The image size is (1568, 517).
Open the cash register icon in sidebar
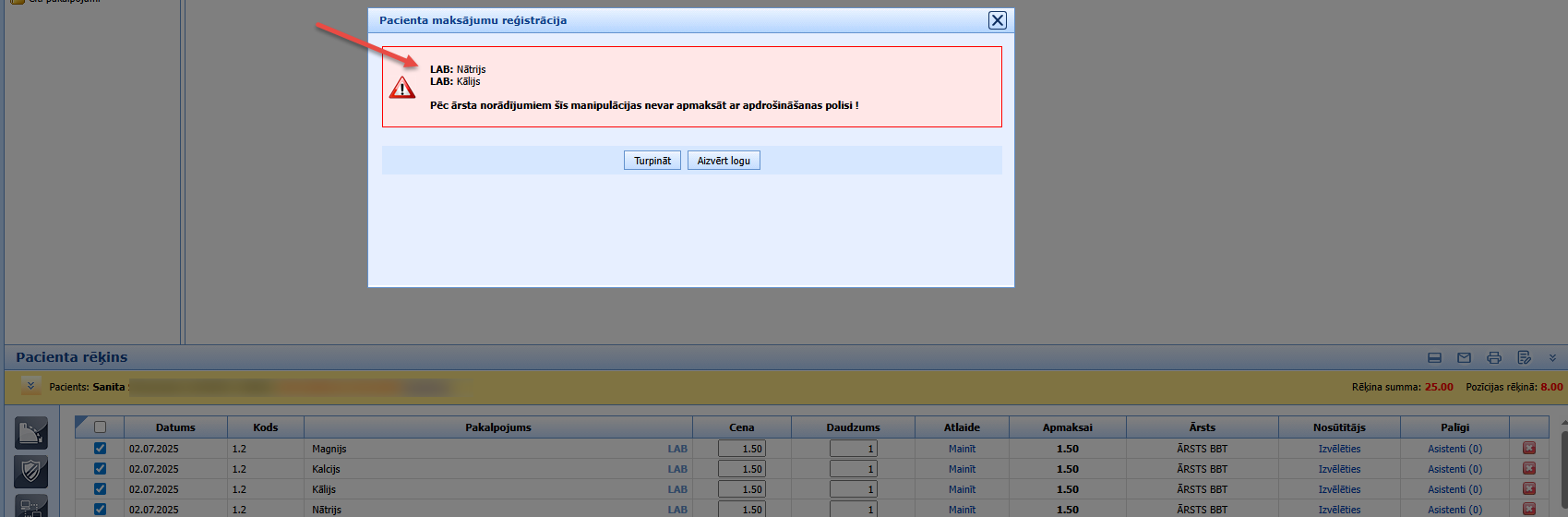[x=31, y=433]
